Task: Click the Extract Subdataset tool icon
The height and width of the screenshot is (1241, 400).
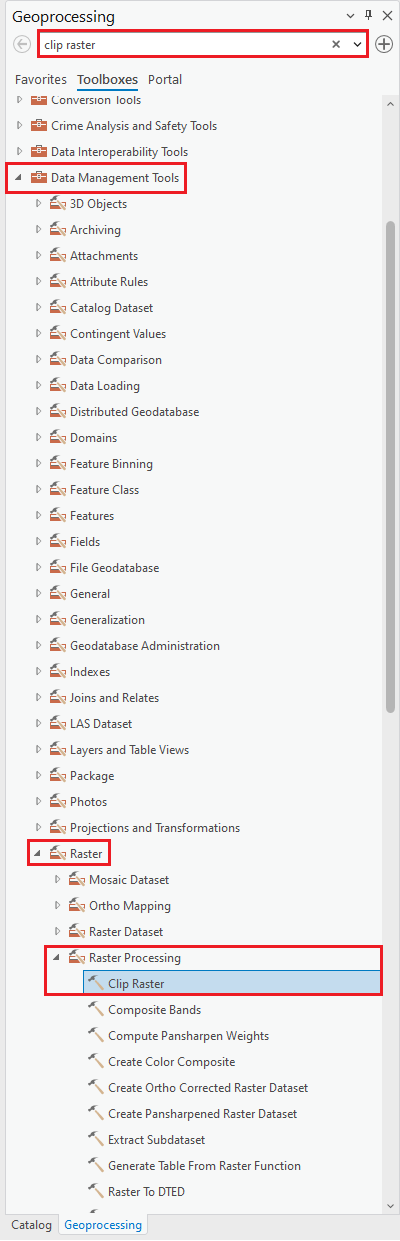Action: [x=96, y=1140]
